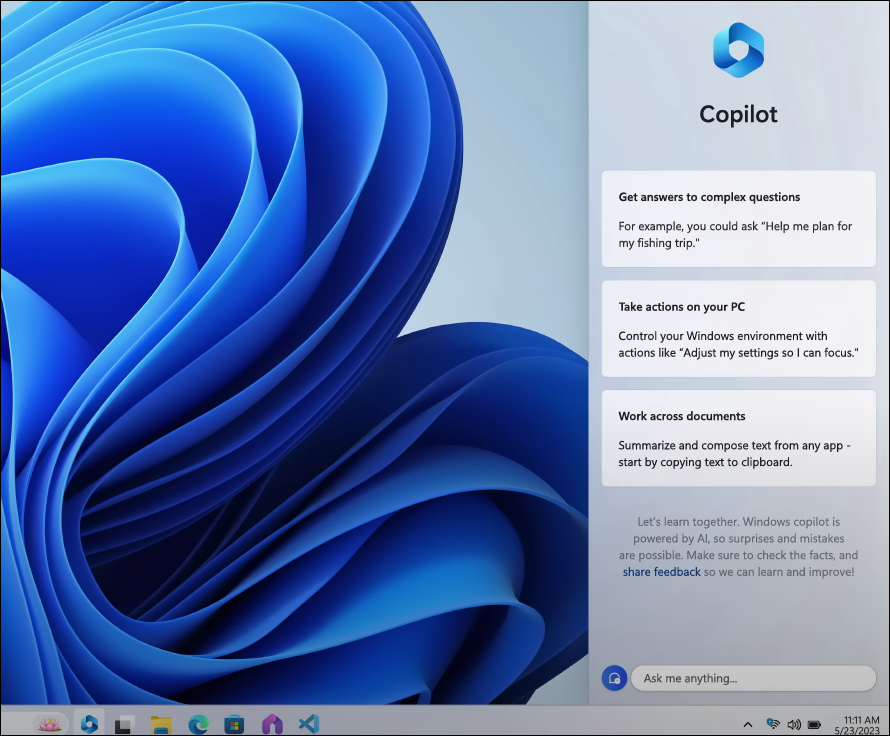The width and height of the screenshot is (890, 736).
Task: Check battery status from the system tray
Action: coord(816,723)
